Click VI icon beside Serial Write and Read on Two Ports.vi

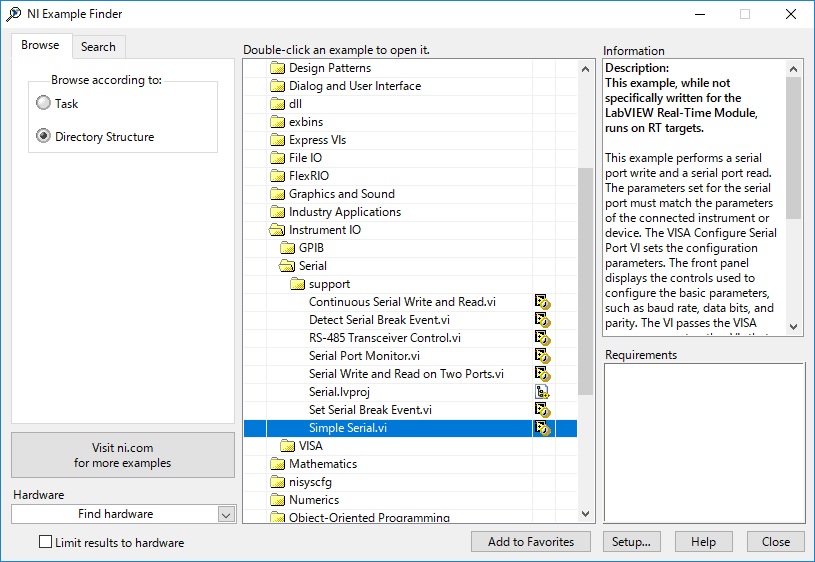543,374
